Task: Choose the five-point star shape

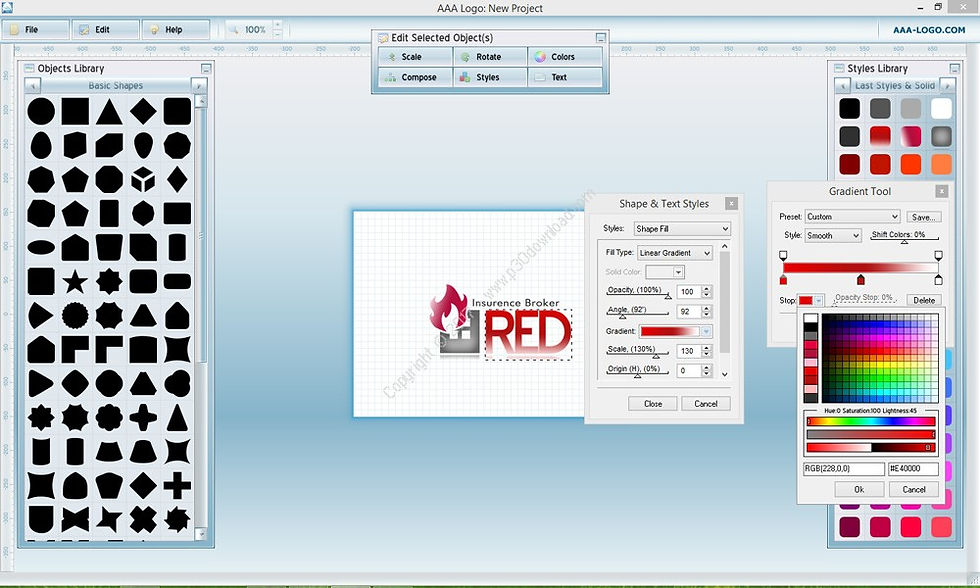Action: (x=75, y=282)
